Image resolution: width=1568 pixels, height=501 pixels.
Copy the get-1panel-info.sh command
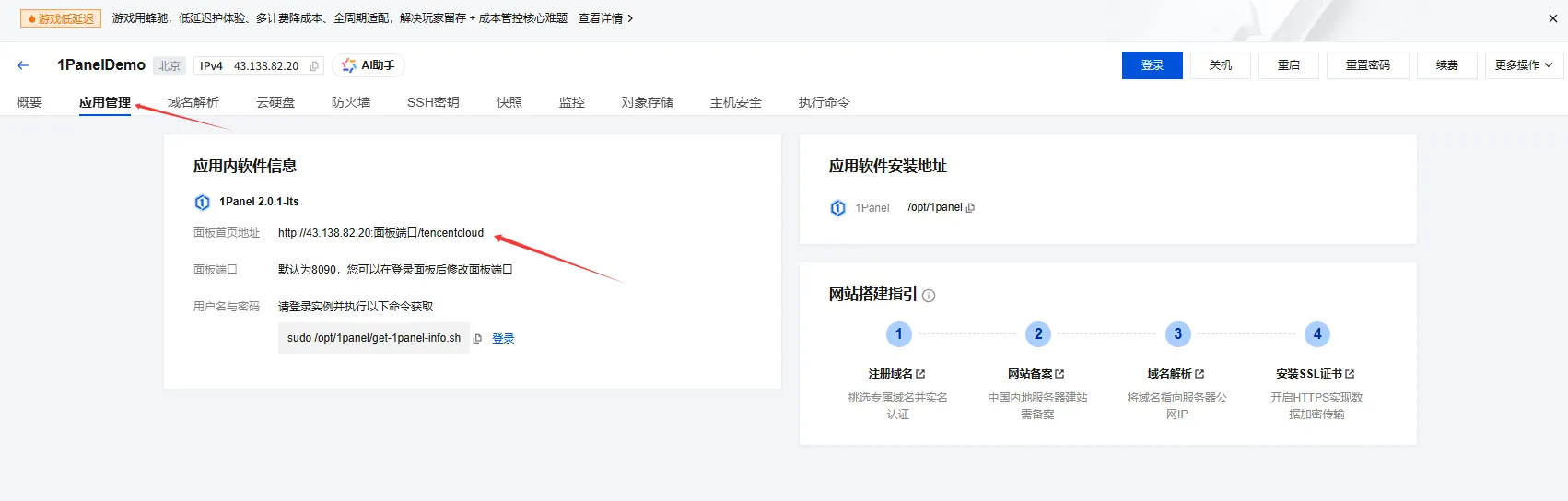[x=477, y=339]
